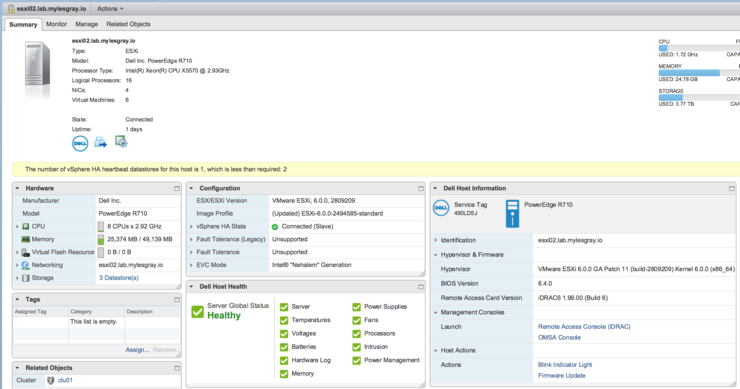The image size is (740, 389).
Task: Click the Processors health checkmark
Action: [356, 333]
